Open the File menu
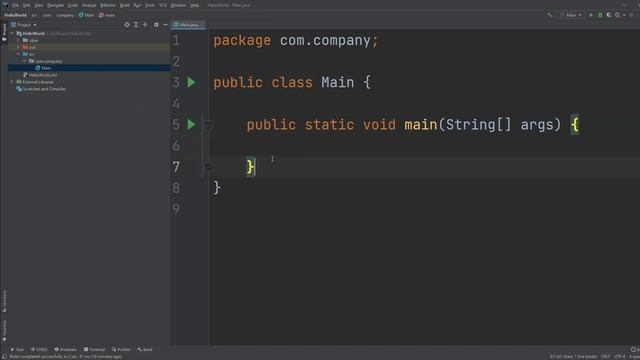The width and height of the screenshot is (640, 360). [16, 5]
